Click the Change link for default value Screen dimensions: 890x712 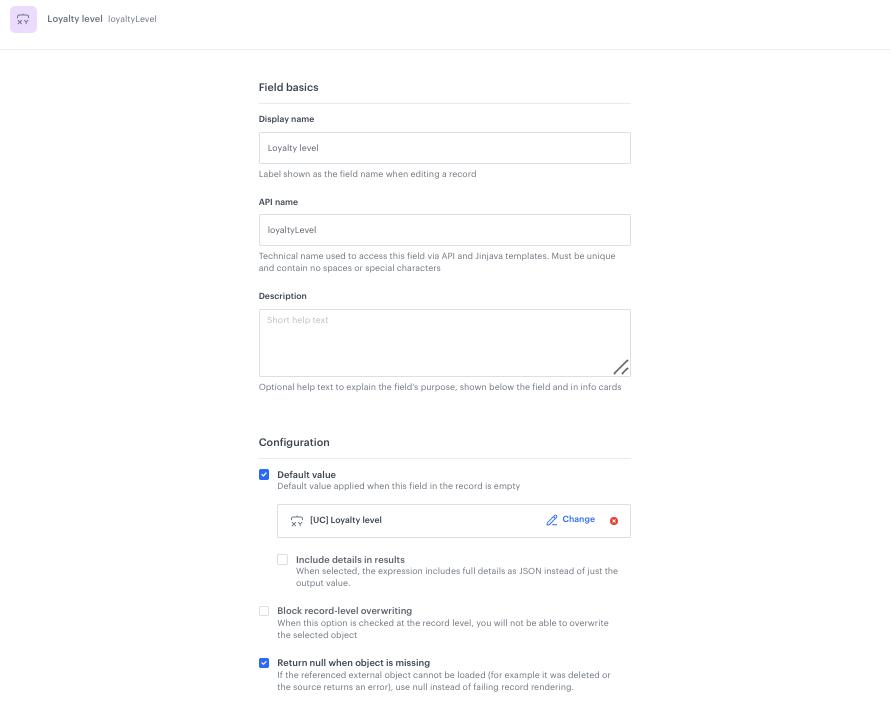[x=578, y=520]
